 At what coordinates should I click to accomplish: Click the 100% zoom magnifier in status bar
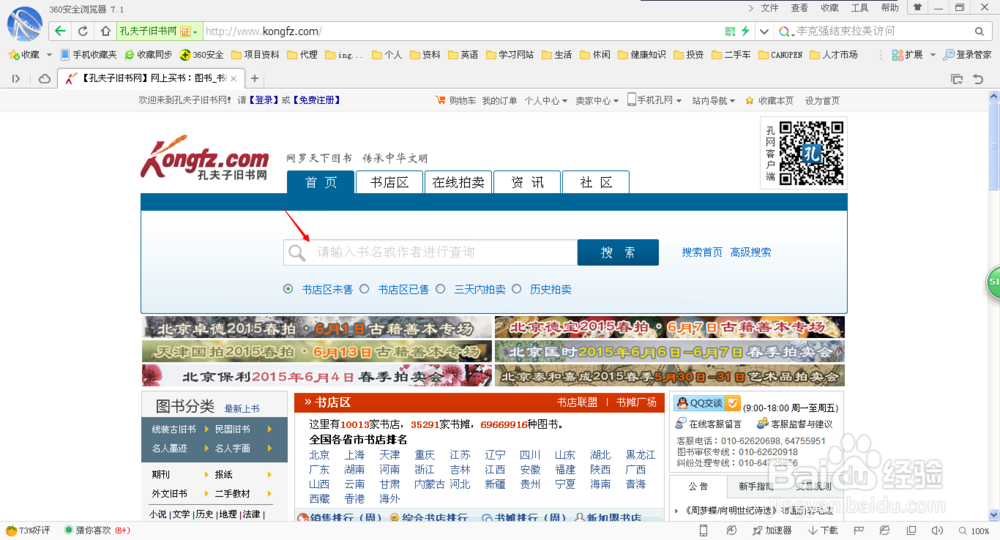(x=963, y=530)
